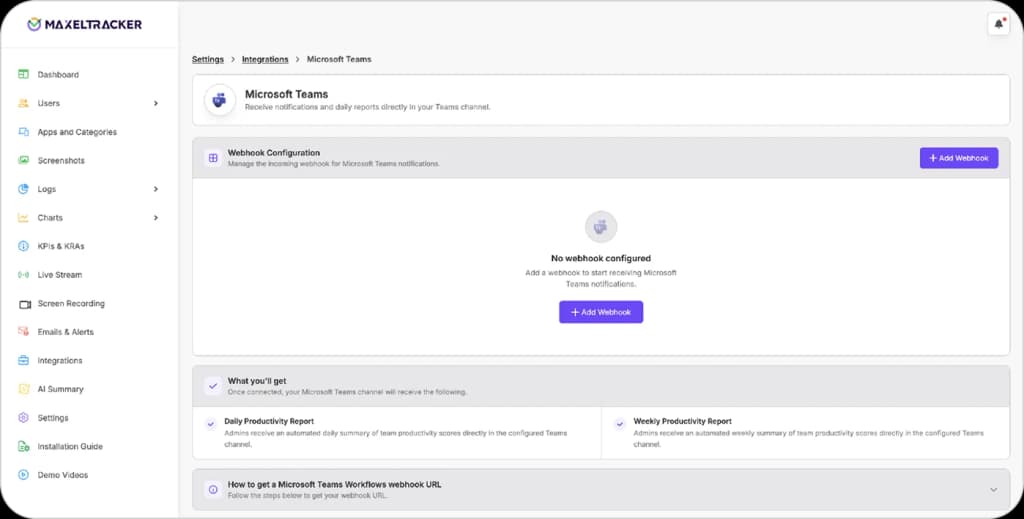Click the KPIs & KRAs icon
This screenshot has width=1024, height=519.
(x=24, y=246)
